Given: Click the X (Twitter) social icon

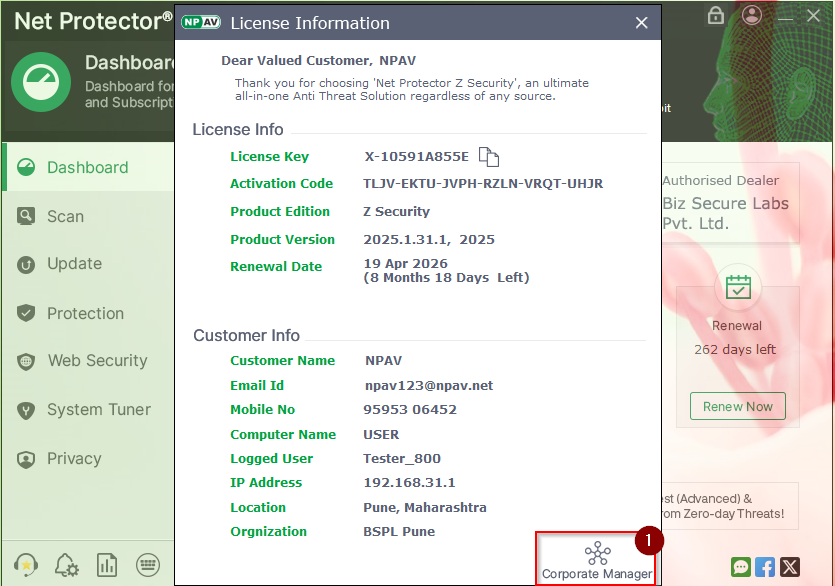Looking at the screenshot, I should coord(790,567).
